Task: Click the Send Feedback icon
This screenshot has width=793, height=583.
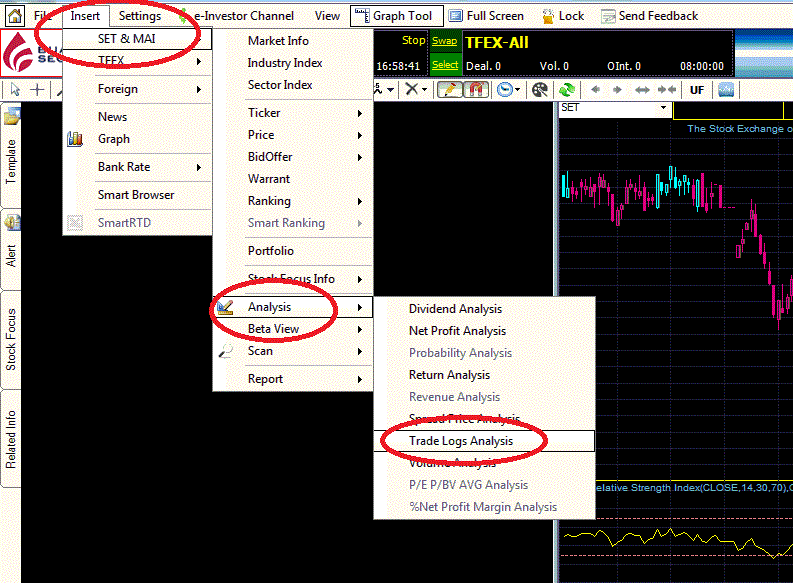Action: coord(608,17)
